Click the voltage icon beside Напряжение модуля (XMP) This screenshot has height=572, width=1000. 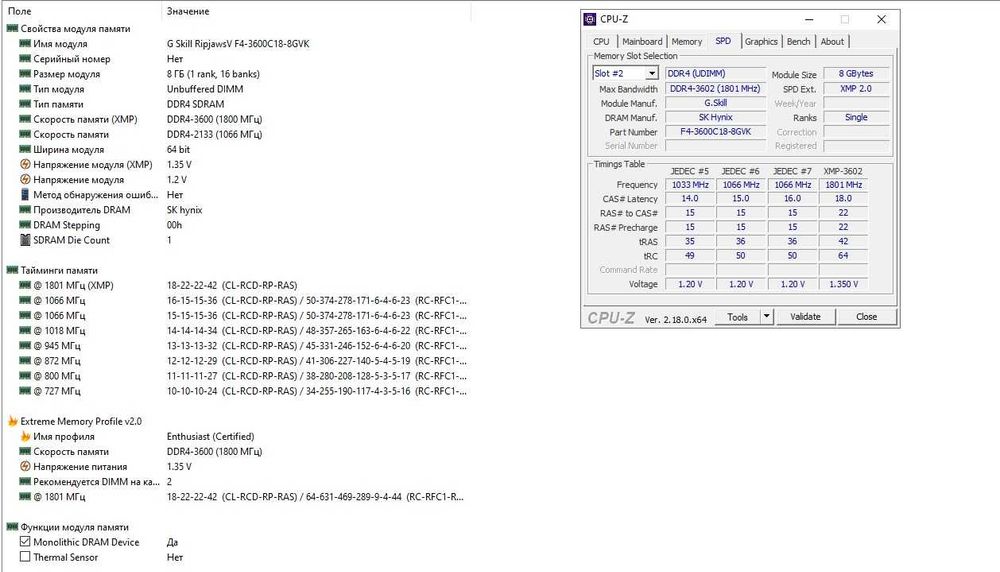point(25,165)
